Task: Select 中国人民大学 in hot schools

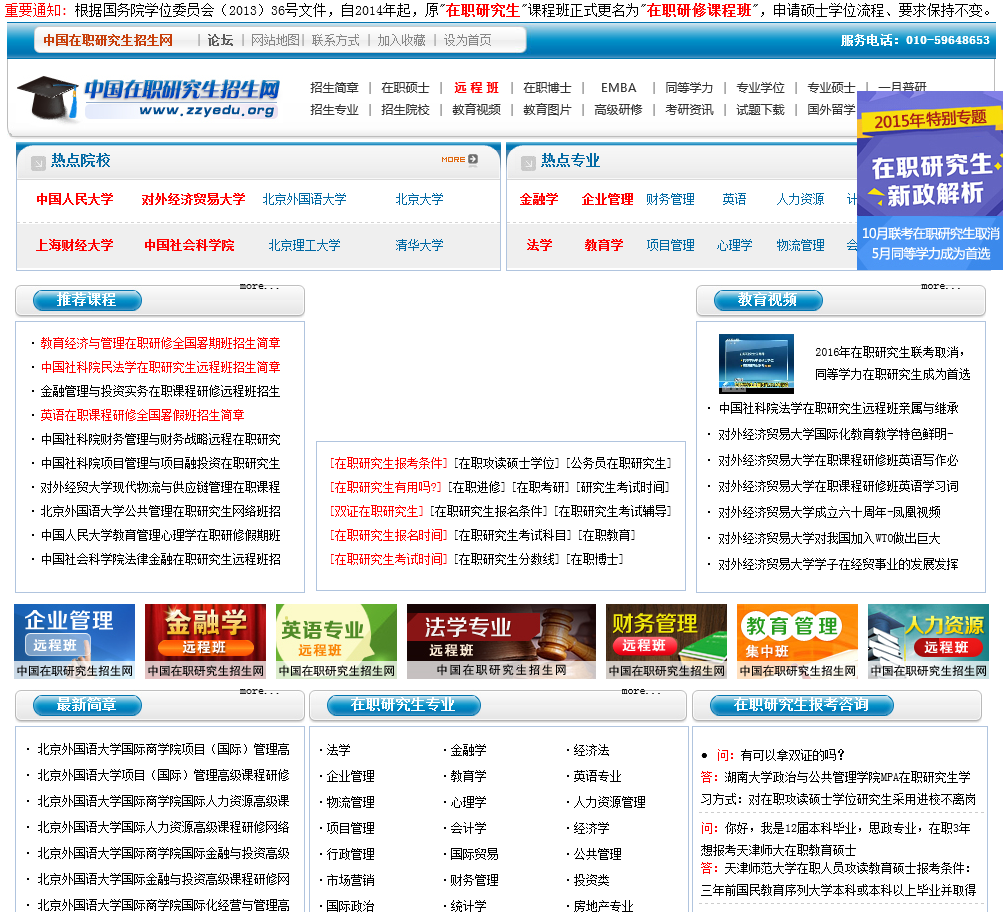Action: point(75,199)
